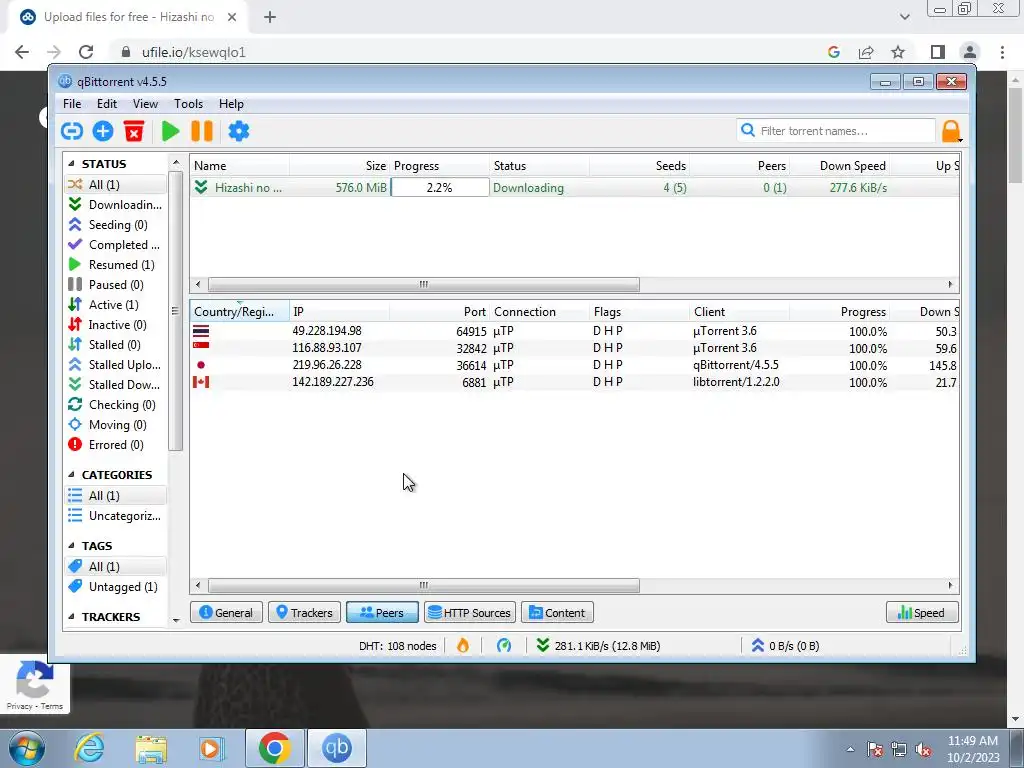Switch to the Trackers tab
The width and height of the screenshot is (1024, 768).
click(304, 613)
